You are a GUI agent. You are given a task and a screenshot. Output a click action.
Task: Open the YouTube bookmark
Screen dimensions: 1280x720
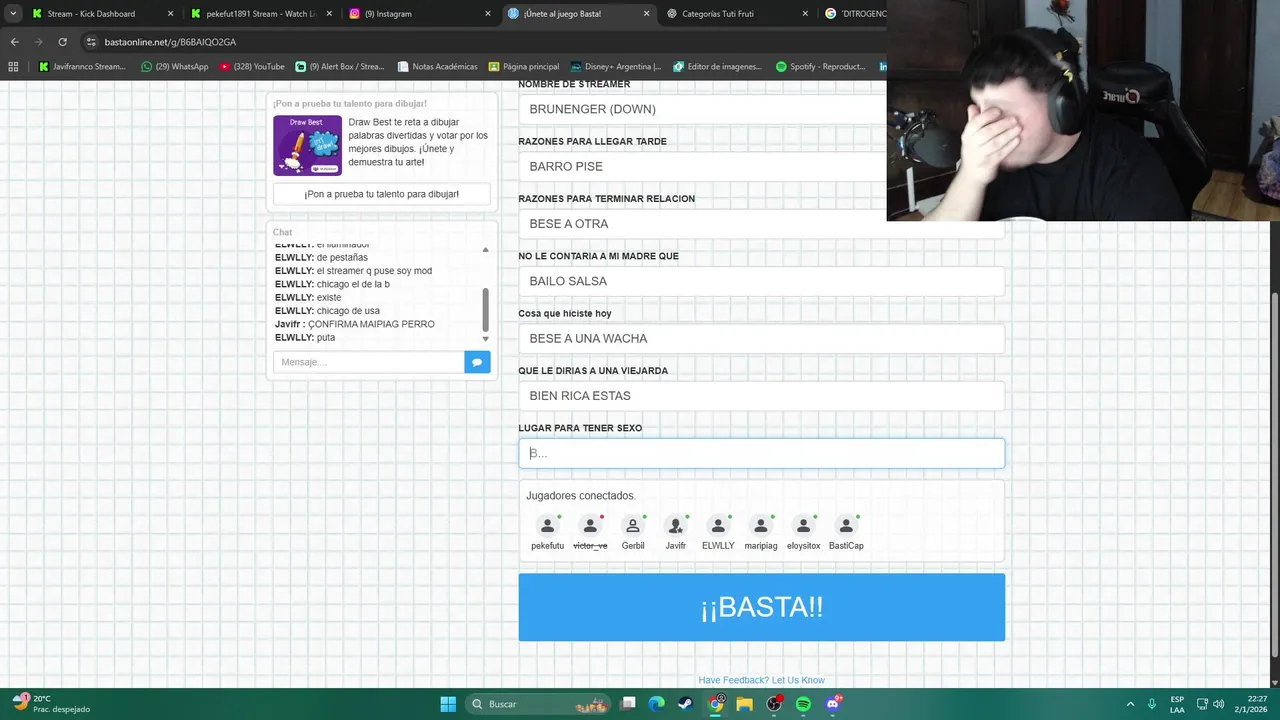pos(251,67)
